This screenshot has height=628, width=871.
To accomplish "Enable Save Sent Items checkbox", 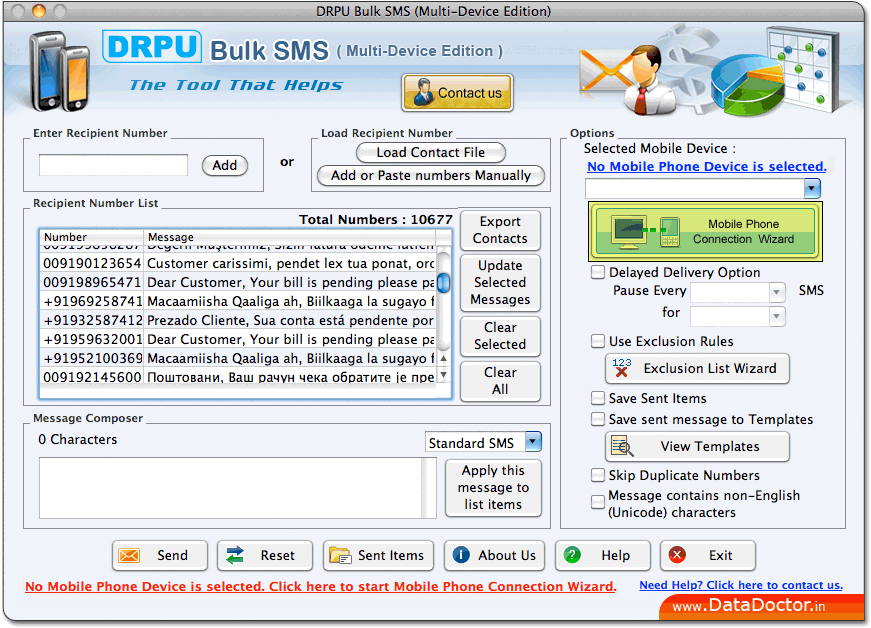I will point(598,398).
